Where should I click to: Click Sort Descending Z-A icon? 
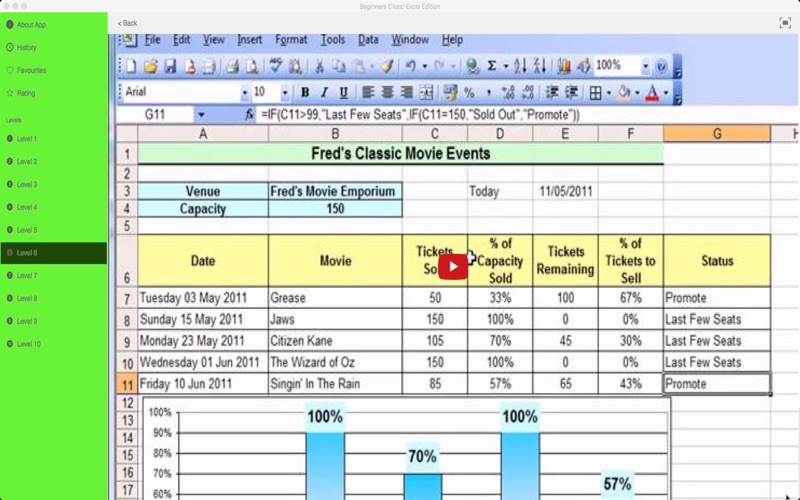[x=540, y=66]
